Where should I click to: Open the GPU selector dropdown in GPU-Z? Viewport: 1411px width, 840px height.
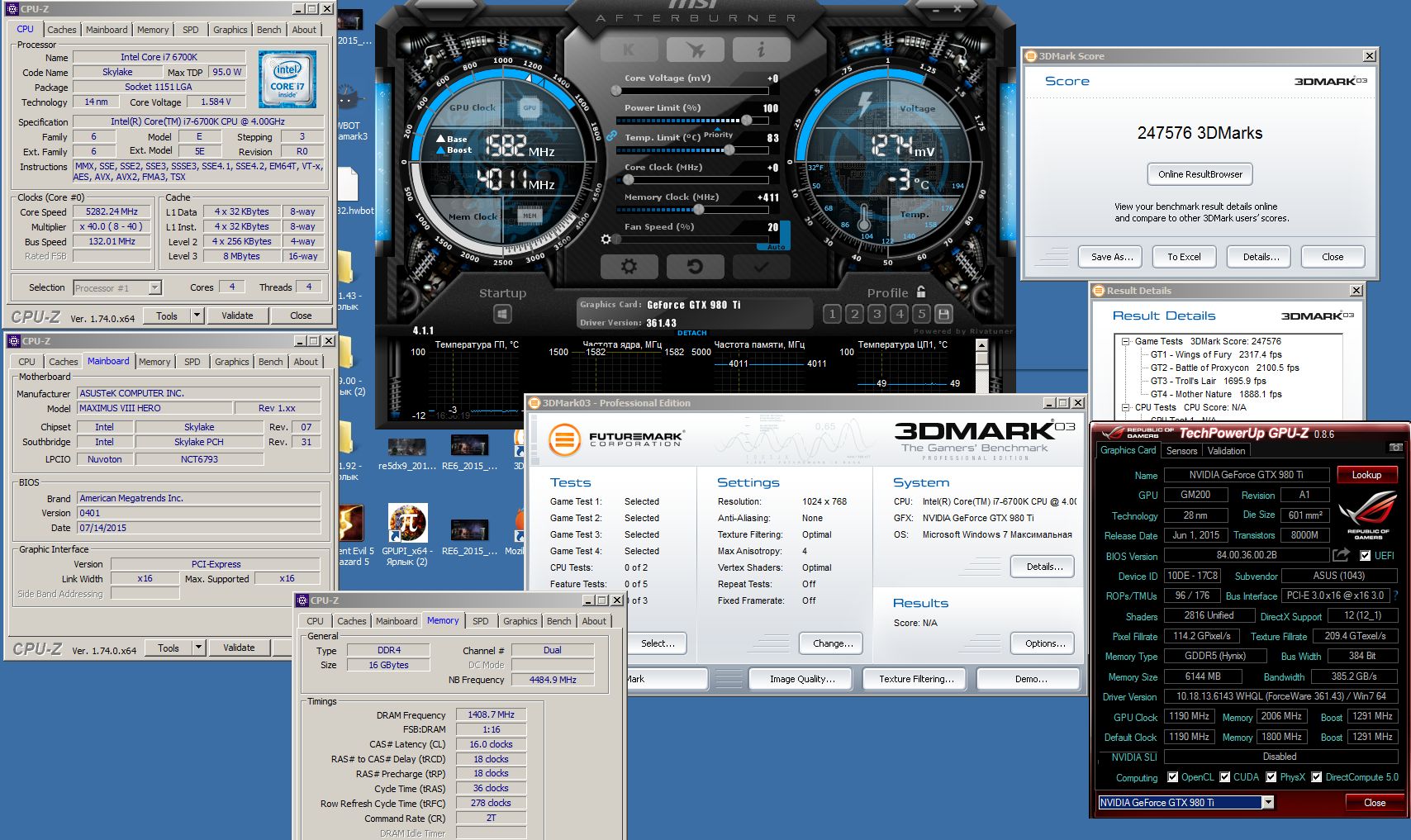[1268, 802]
